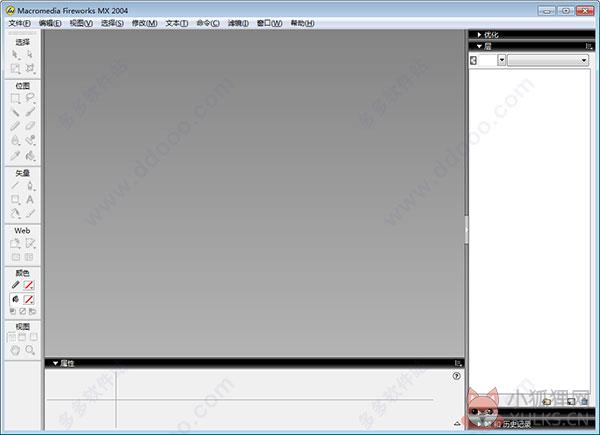Select the Hand tool
The width and height of the screenshot is (600, 435).
(x=15, y=350)
